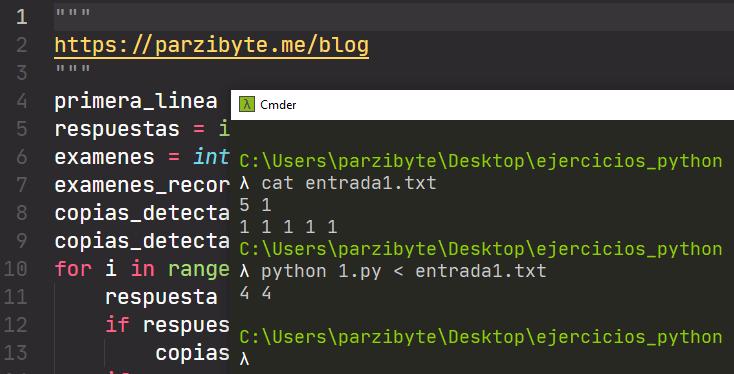Select line number 3 in the editor gutter
The width and height of the screenshot is (734, 374).
click(22, 73)
